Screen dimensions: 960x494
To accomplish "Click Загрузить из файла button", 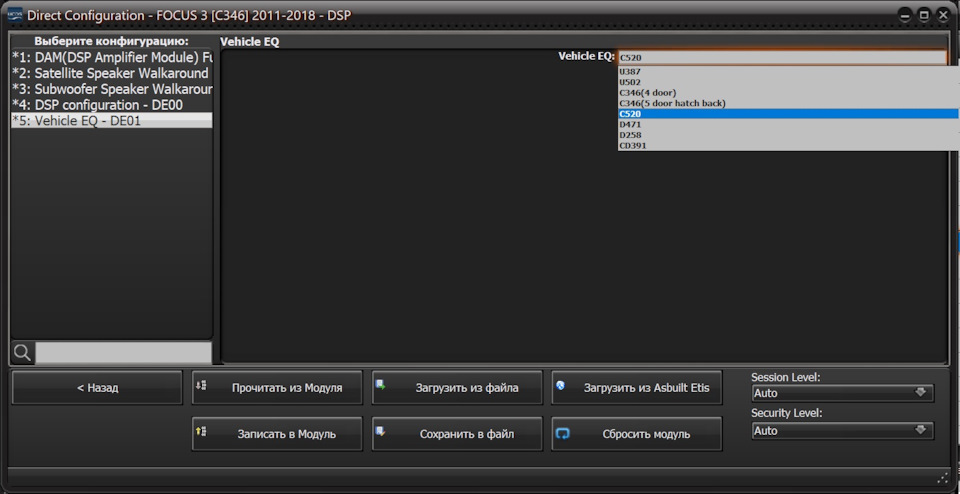I will coord(457,387).
